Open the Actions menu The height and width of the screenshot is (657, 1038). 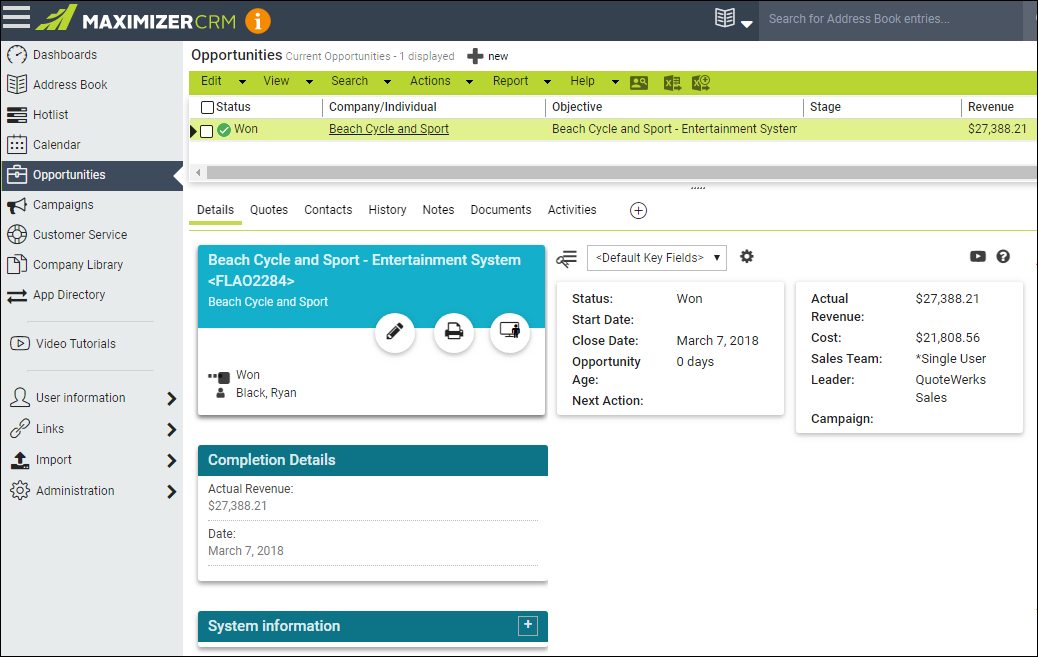pyautogui.click(x=440, y=82)
